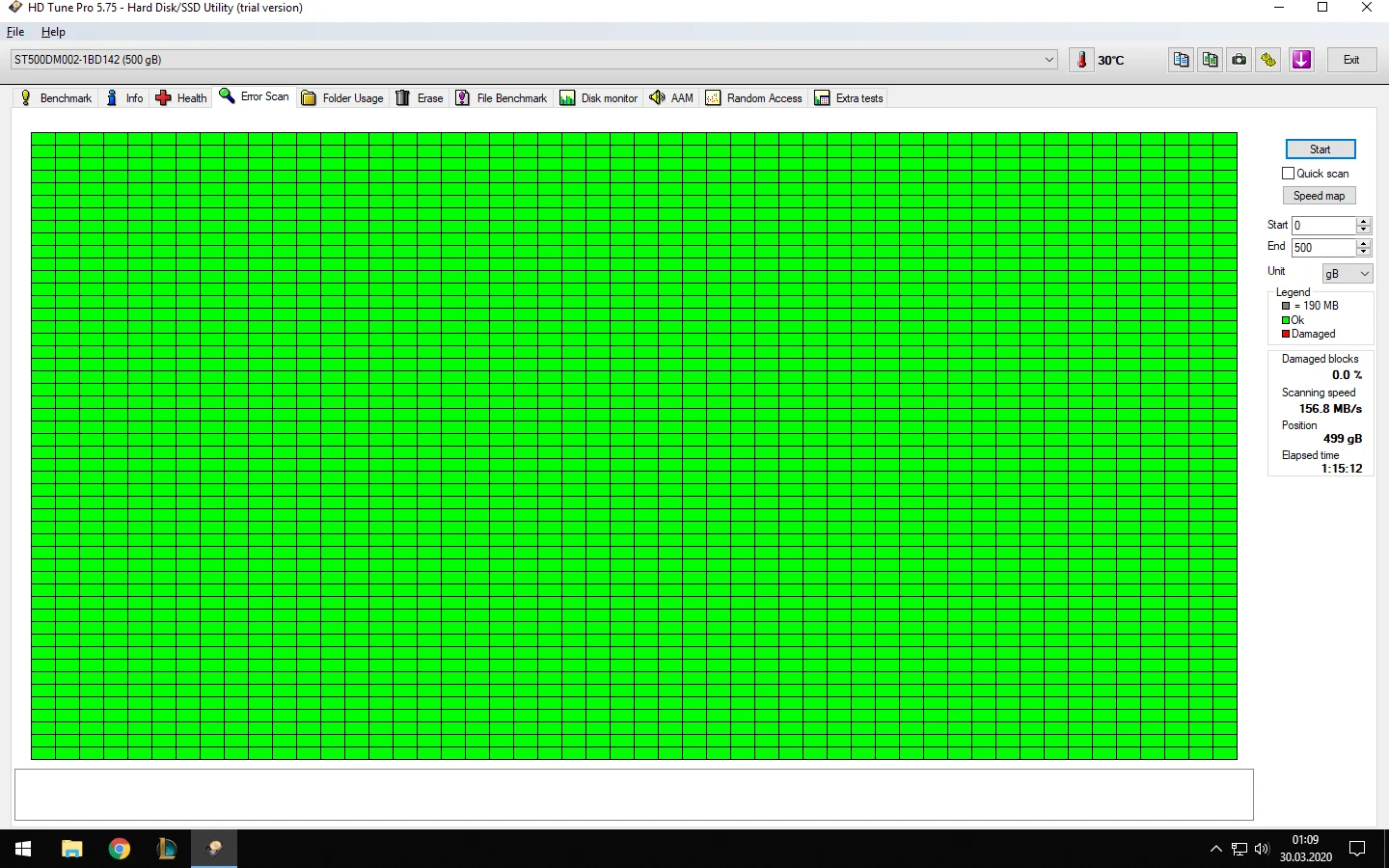Open the drive selection dropdown
The width and height of the screenshot is (1389, 868).
(1049, 59)
